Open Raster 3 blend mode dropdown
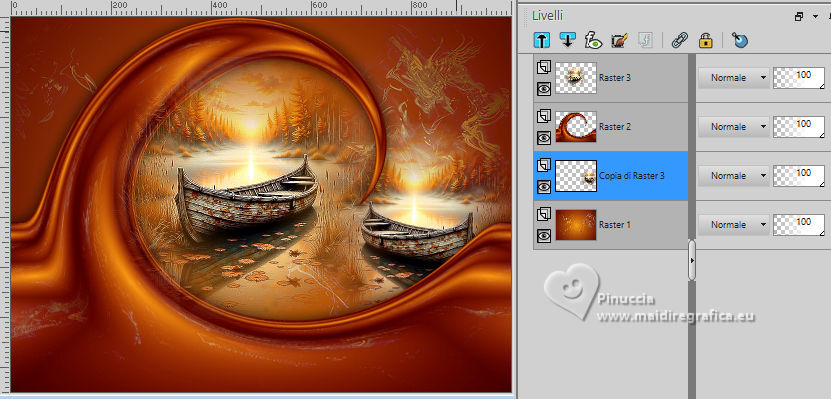Screen dimensions: 831x399 pos(733,77)
